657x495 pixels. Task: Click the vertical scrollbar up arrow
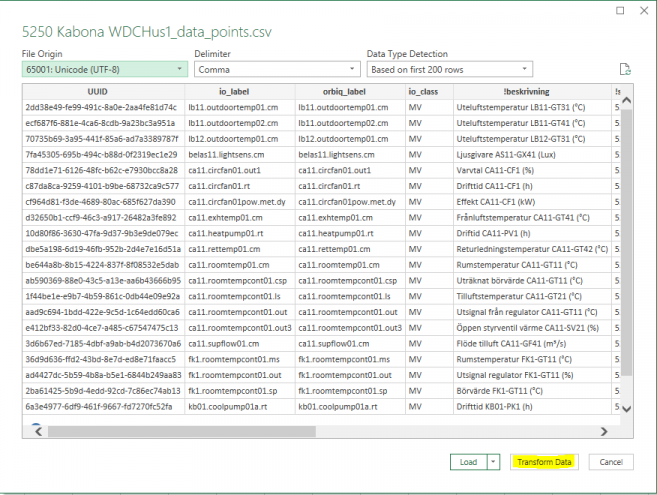coord(626,100)
